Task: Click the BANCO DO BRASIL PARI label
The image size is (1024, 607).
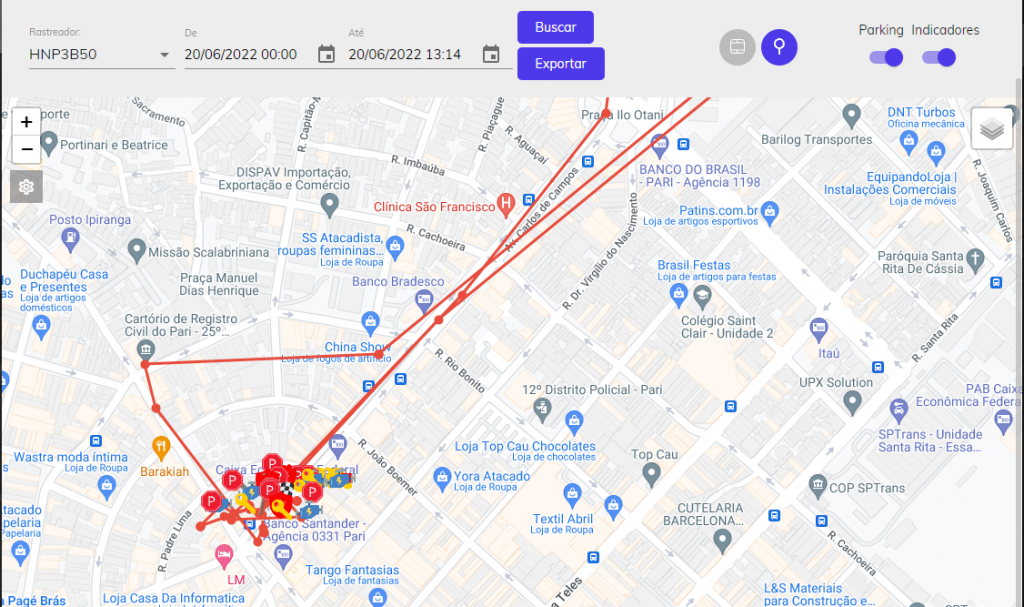Action: tap(699, 176)
